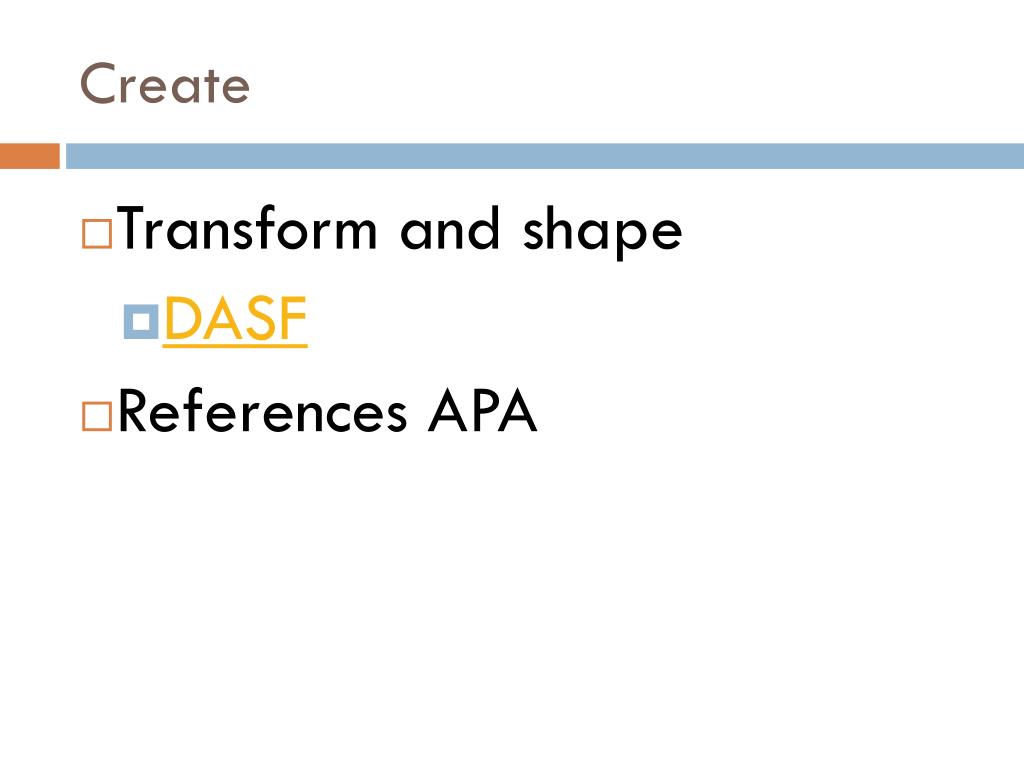Screen dimensions: 1024x768
Task: Click the capital "C" of the Create title
Action: pyautogui.click(x=99, y=84)
